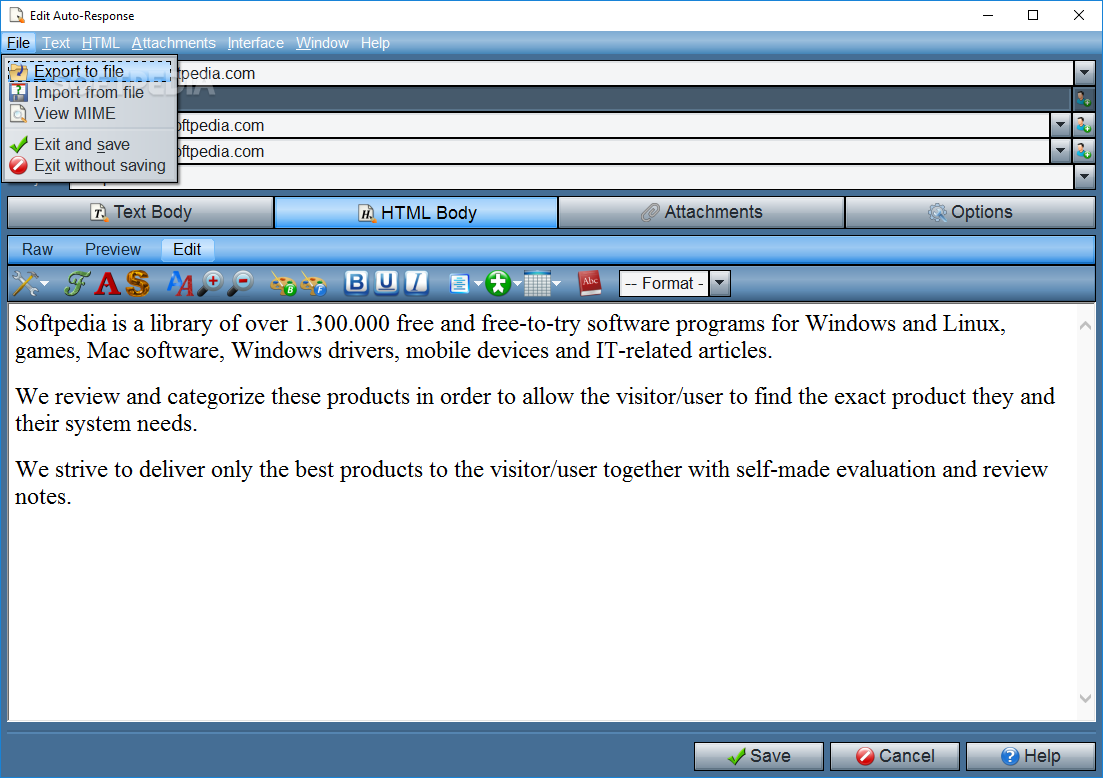Open the insert object dropdown arrow

point(517,284)
